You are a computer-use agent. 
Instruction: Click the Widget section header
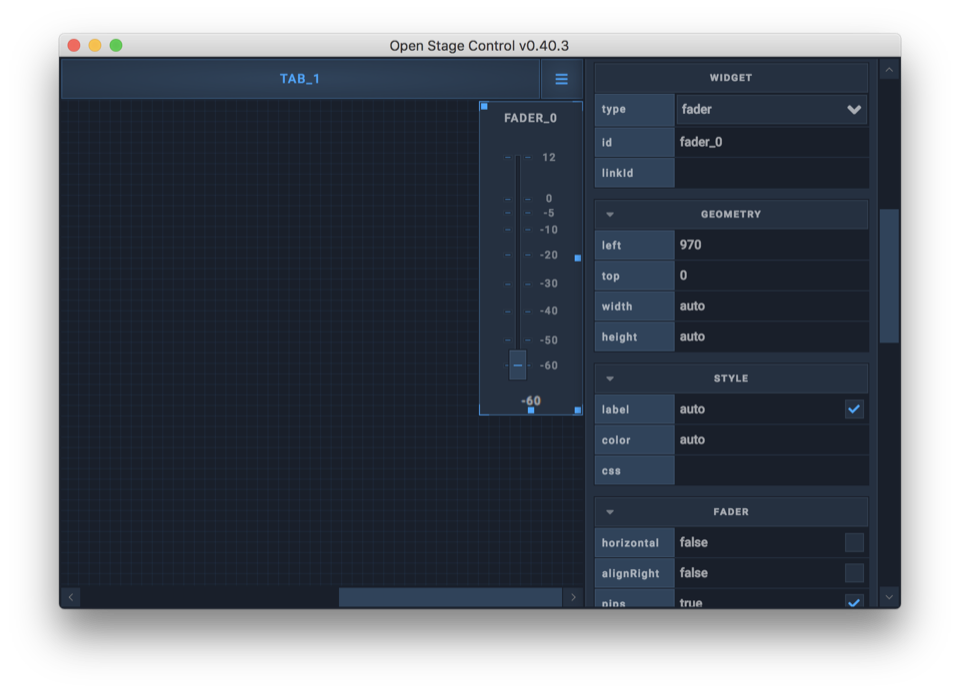pyautogui.click(x=731, y=78)
